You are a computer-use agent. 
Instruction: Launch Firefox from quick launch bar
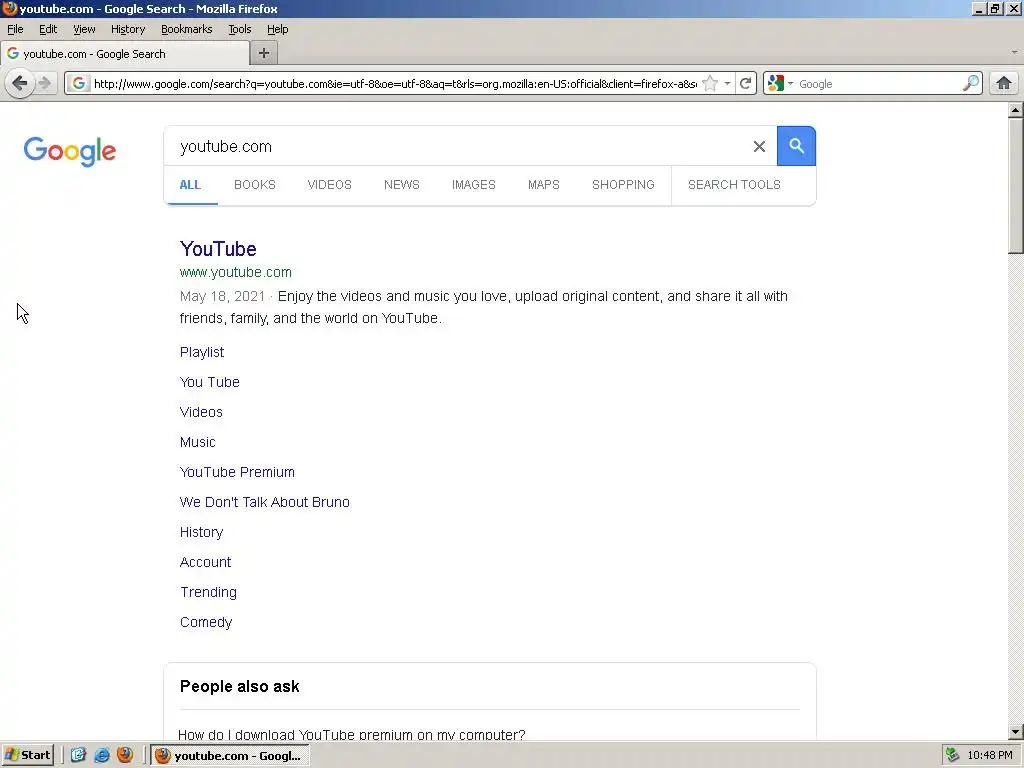click(125, 755)
